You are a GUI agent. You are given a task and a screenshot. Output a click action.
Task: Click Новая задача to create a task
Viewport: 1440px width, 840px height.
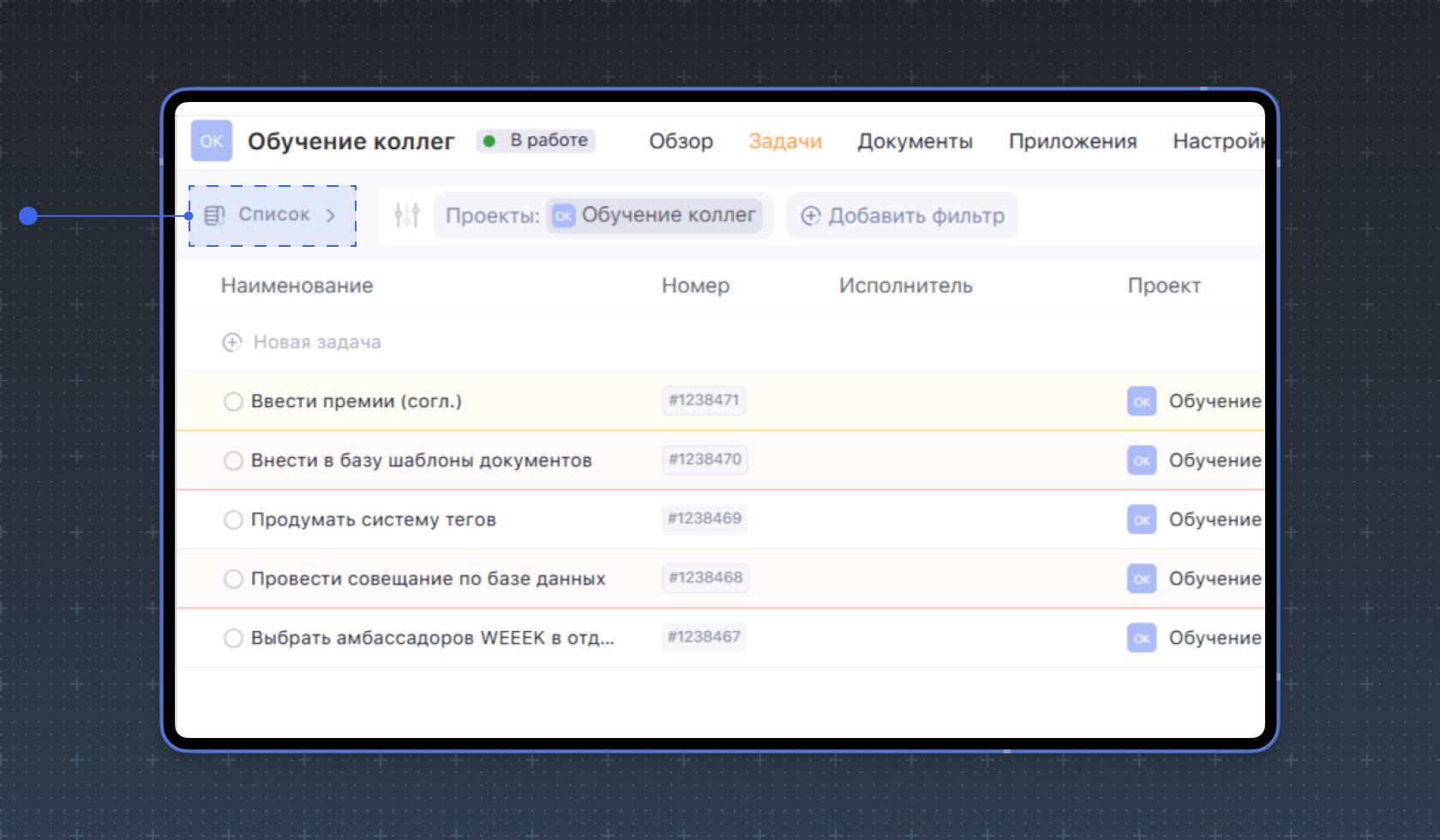pyautogui.click(x=316, y=342)
